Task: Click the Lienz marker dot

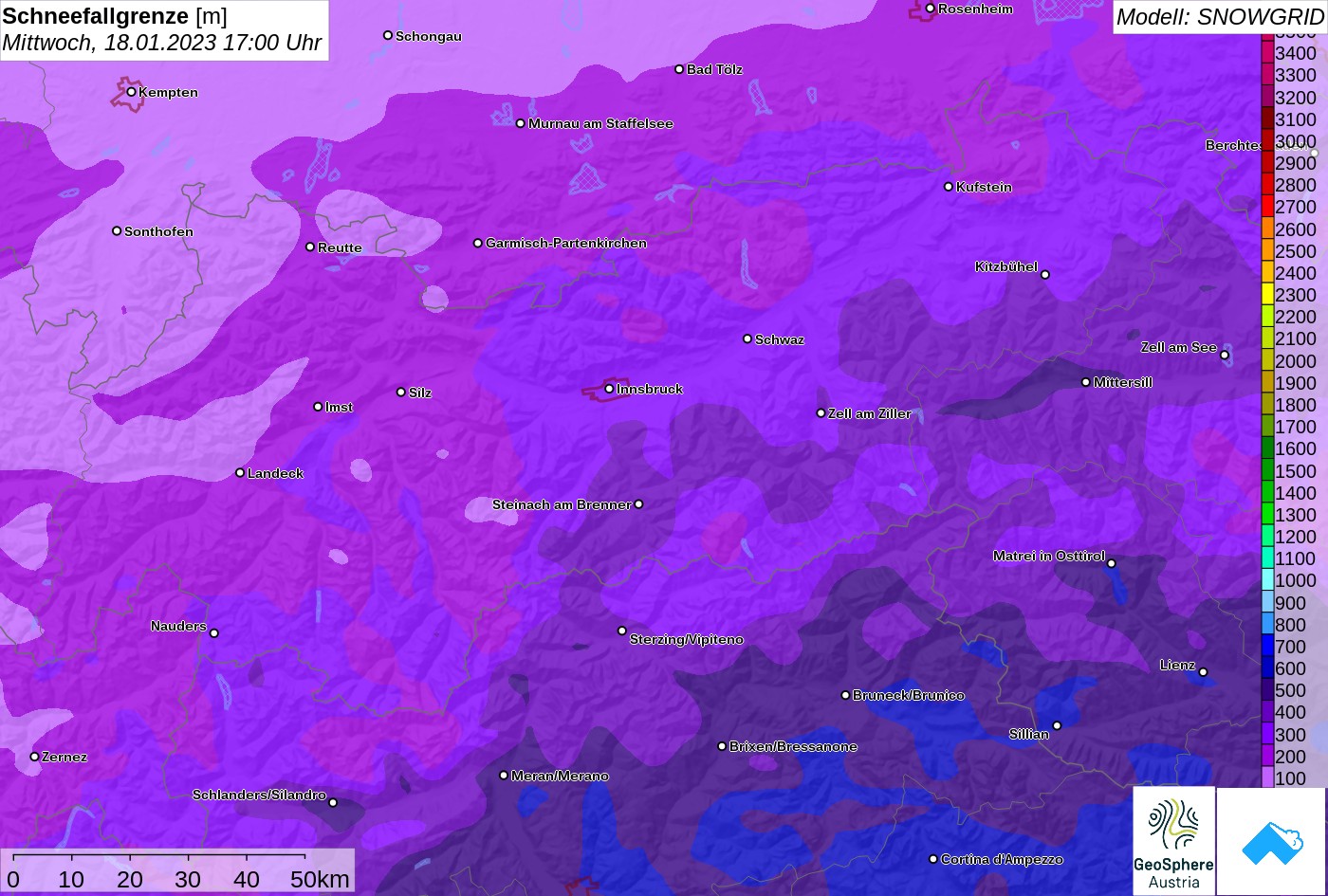Action: (x=1203, y=672)
